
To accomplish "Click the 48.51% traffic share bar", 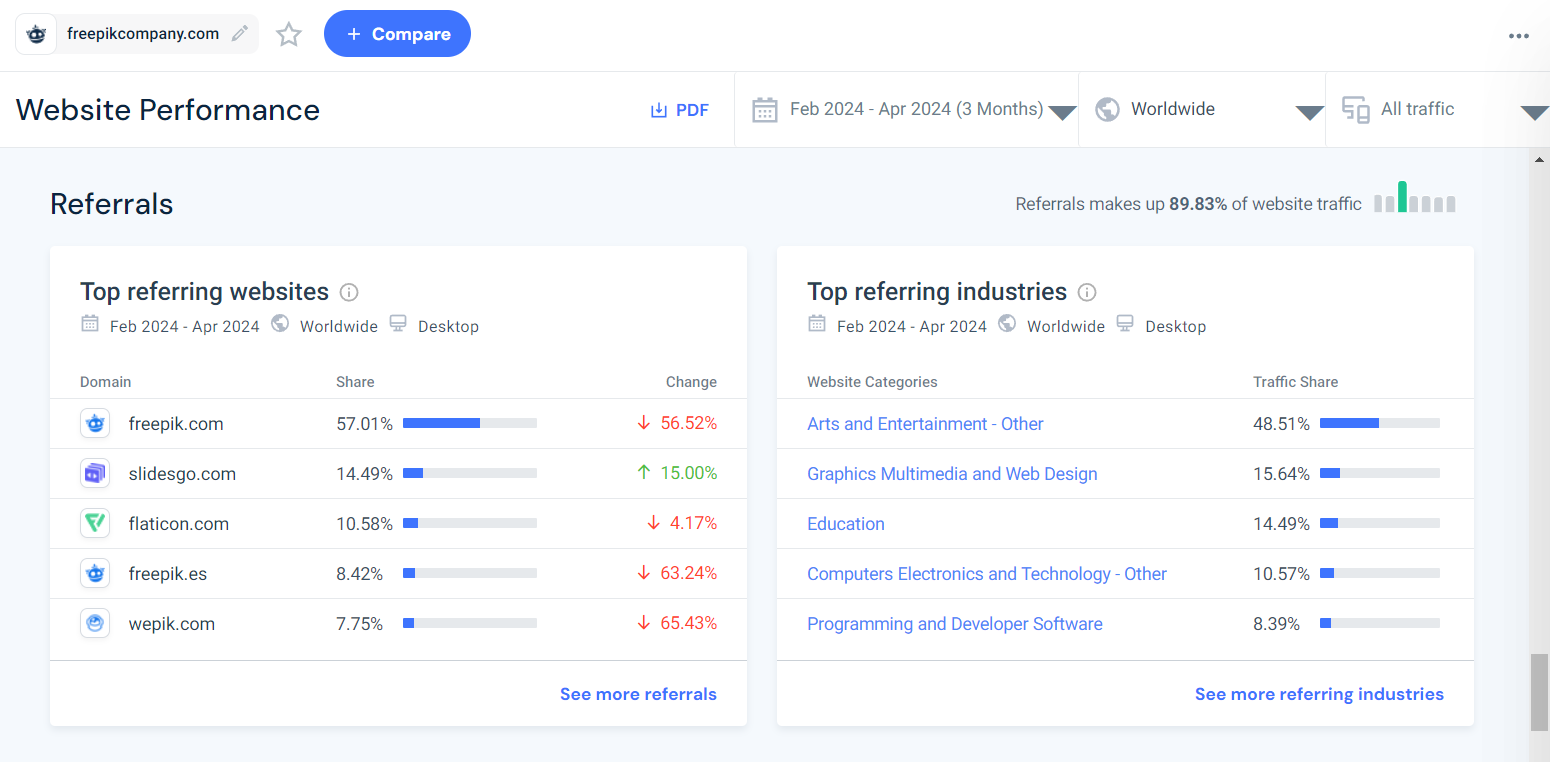I will point(1380,424).
